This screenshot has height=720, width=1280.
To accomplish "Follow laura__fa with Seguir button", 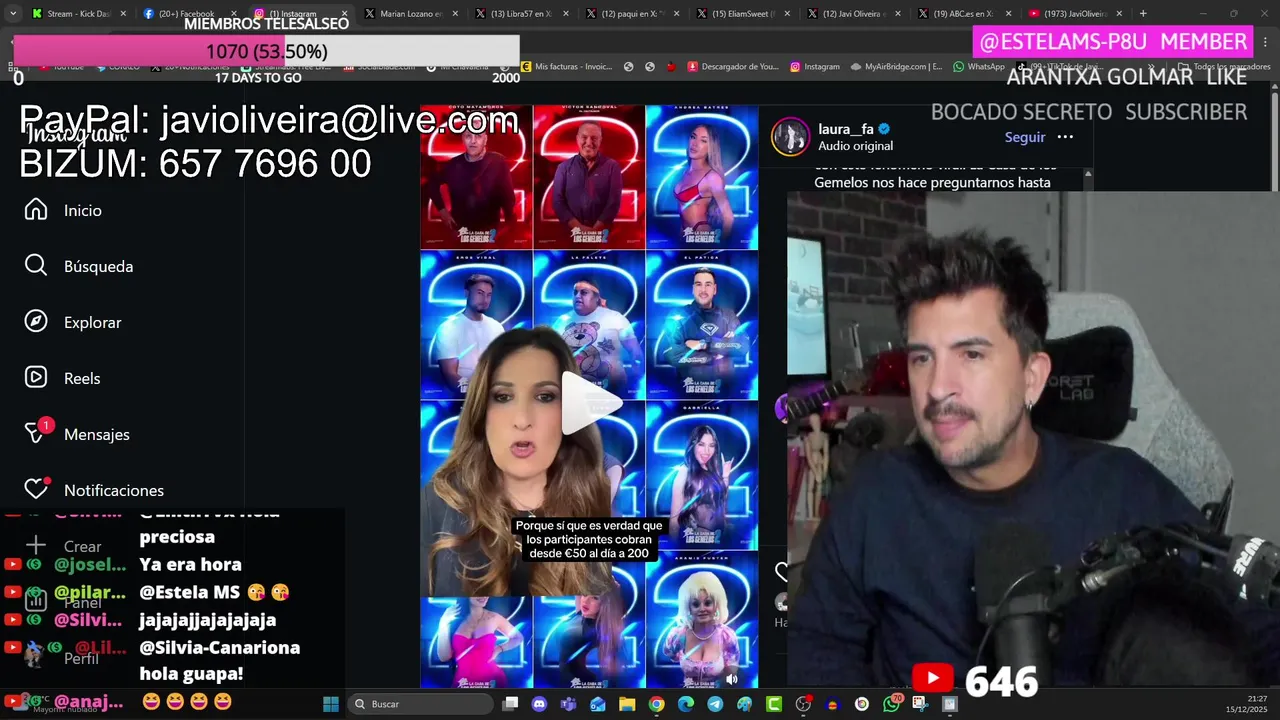I will (1025, 137).
